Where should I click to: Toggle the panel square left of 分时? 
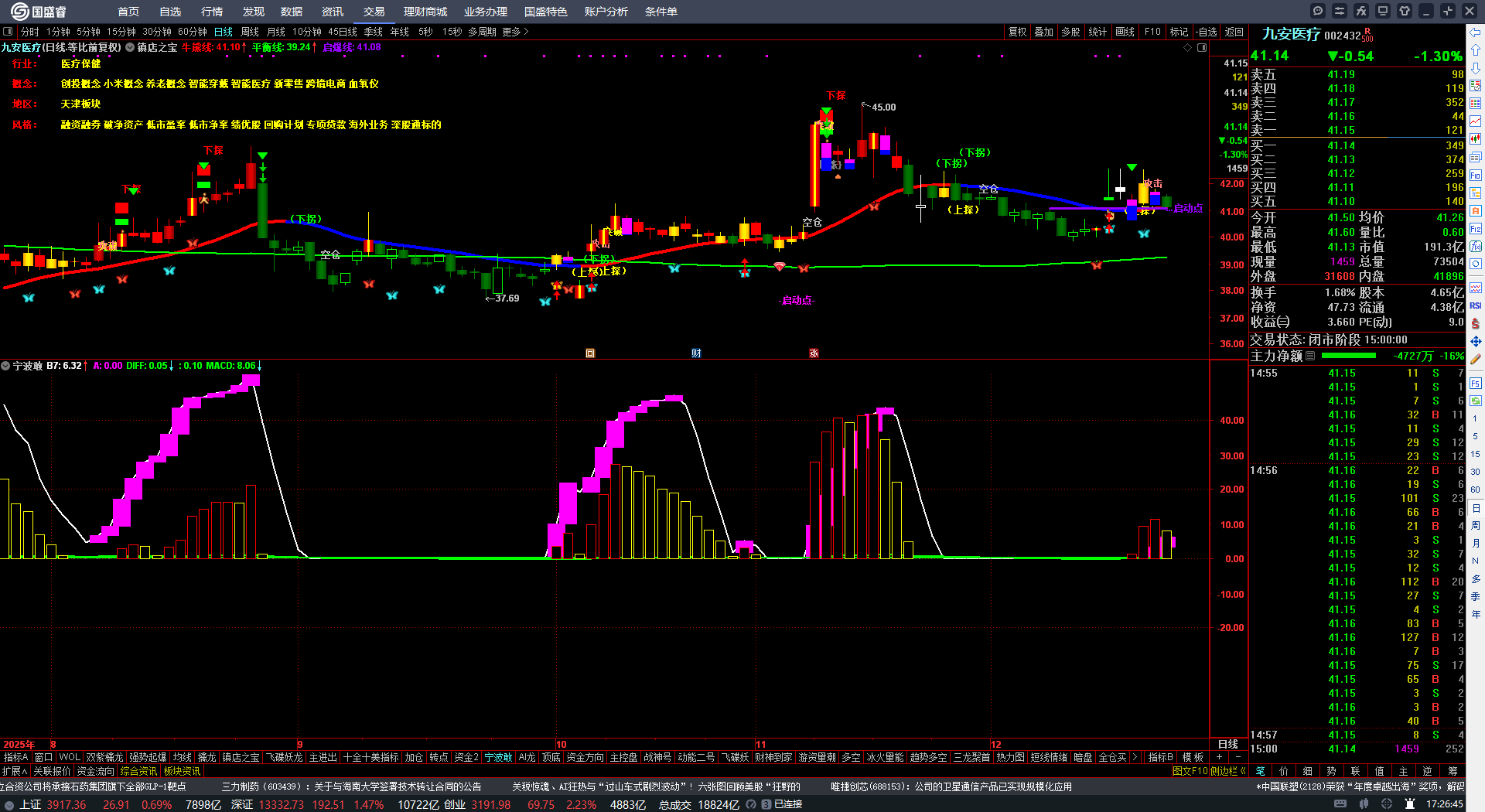[8, 32]
